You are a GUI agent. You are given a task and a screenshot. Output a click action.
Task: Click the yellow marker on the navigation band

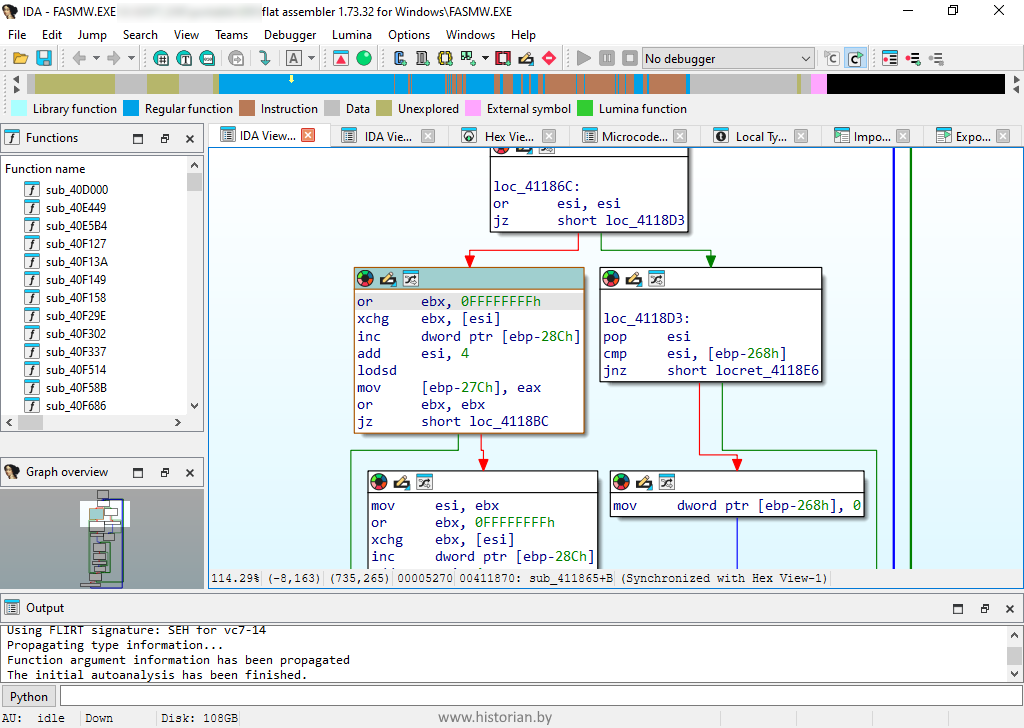[x=291, y=79]
